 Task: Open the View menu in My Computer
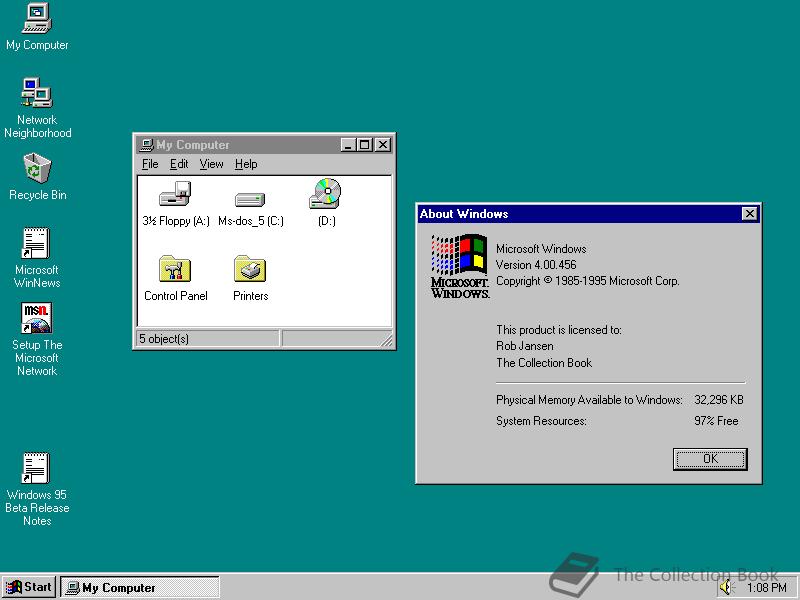[x=211, y=164]
